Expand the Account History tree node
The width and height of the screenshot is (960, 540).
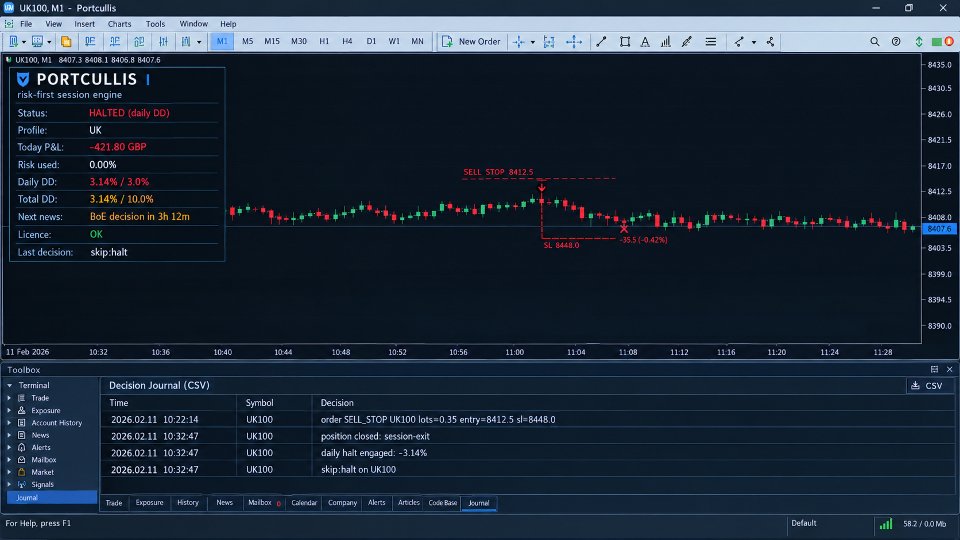pyautogui.click(x=9, y=423)
